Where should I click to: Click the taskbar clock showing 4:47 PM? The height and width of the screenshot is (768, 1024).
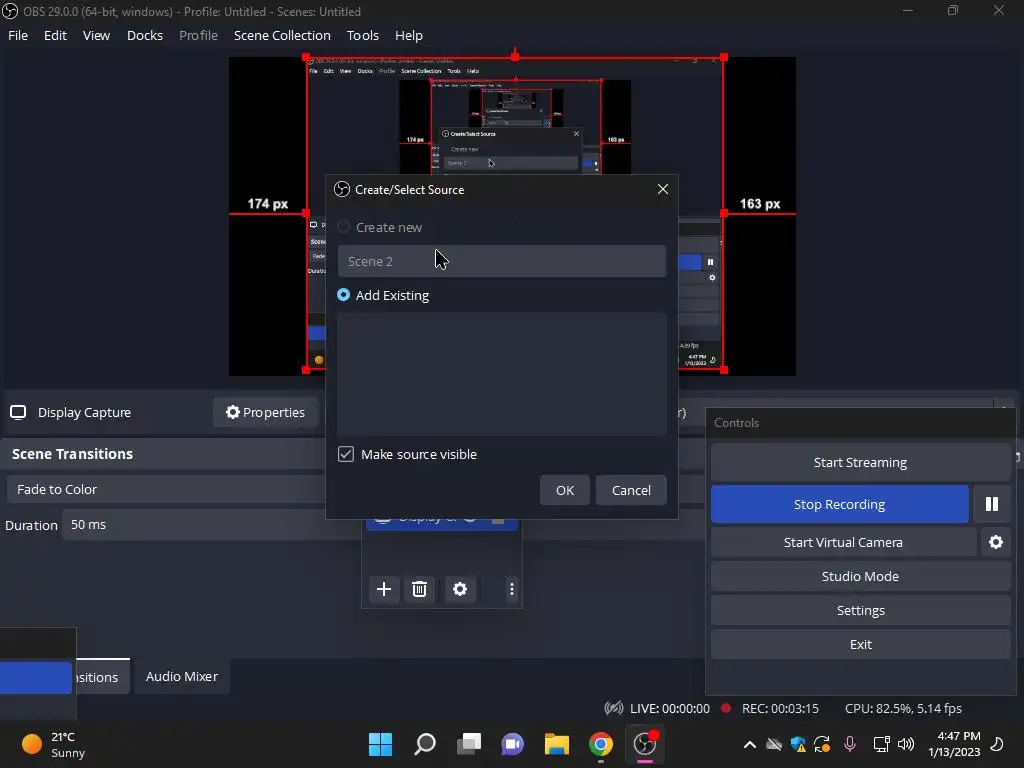pyautogui.click(x=954, y=744)
